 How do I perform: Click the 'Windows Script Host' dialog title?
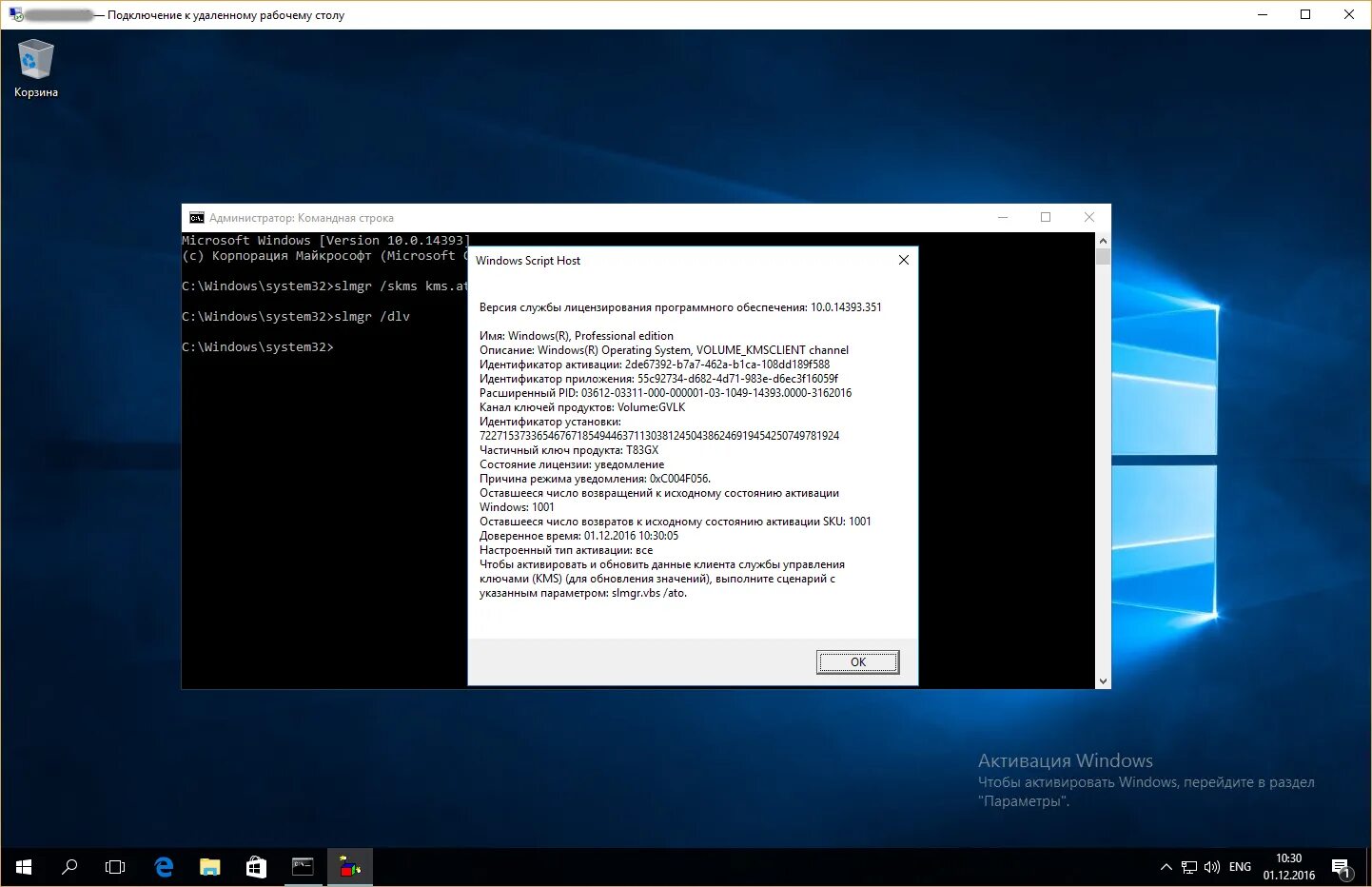[x=528, y=261]
